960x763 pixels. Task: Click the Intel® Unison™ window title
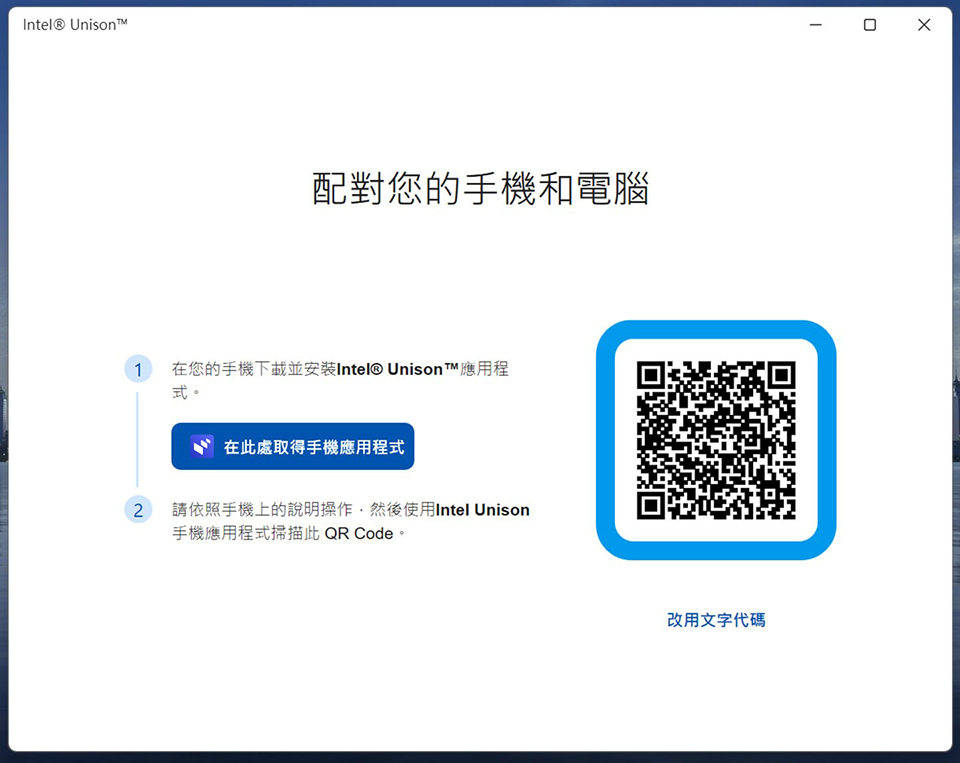pyautogui.click(x=75, y=24)
